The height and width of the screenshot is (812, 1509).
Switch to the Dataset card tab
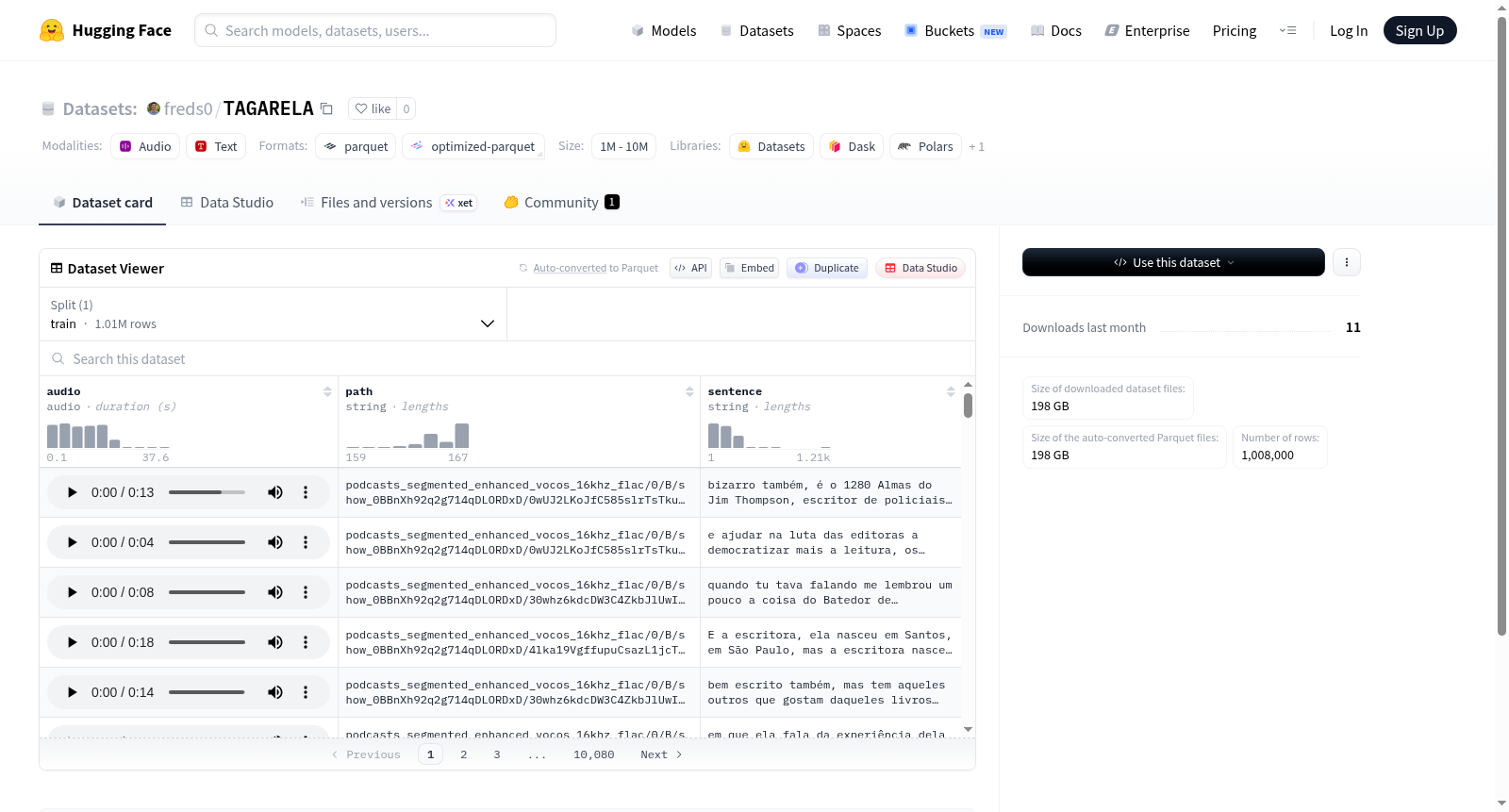coord(103,203)
